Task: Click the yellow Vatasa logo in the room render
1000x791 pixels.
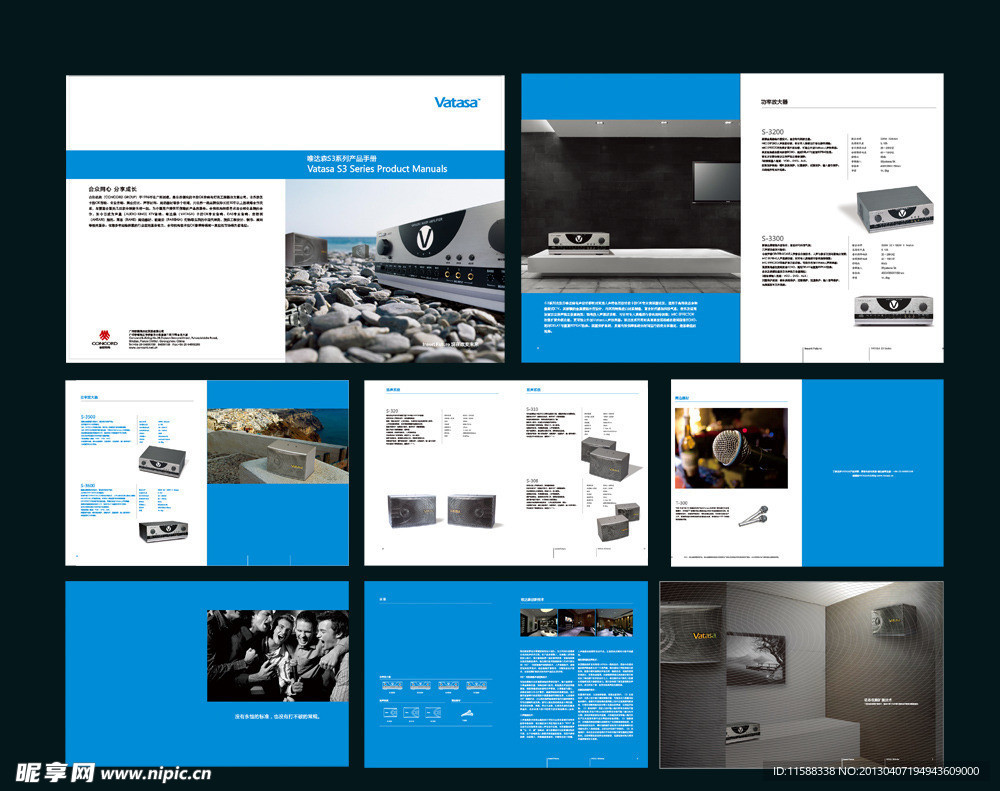Action: tap(704, 635)
